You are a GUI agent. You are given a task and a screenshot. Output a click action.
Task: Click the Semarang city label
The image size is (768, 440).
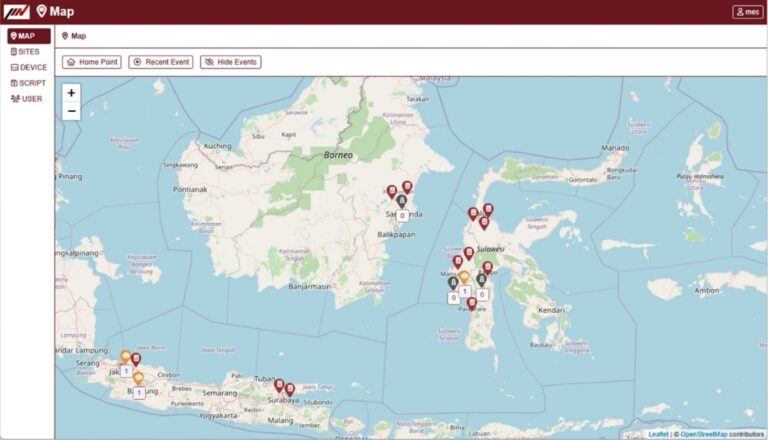point(219,393)
